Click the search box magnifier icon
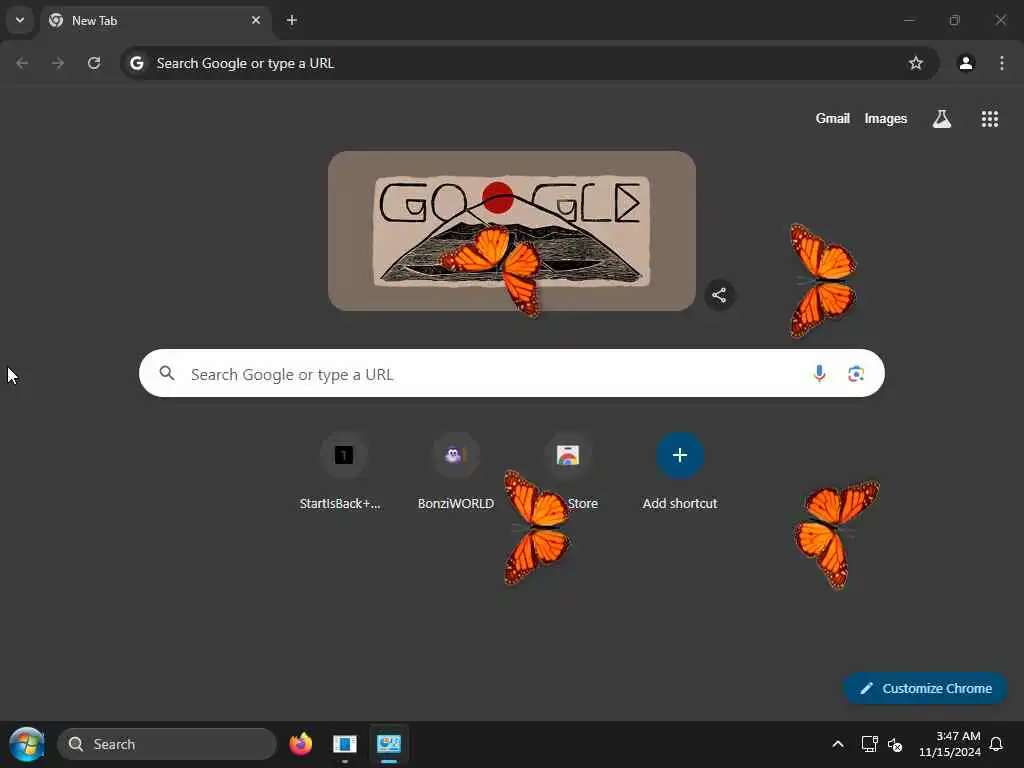1024x768 pixels. (167, 373)
